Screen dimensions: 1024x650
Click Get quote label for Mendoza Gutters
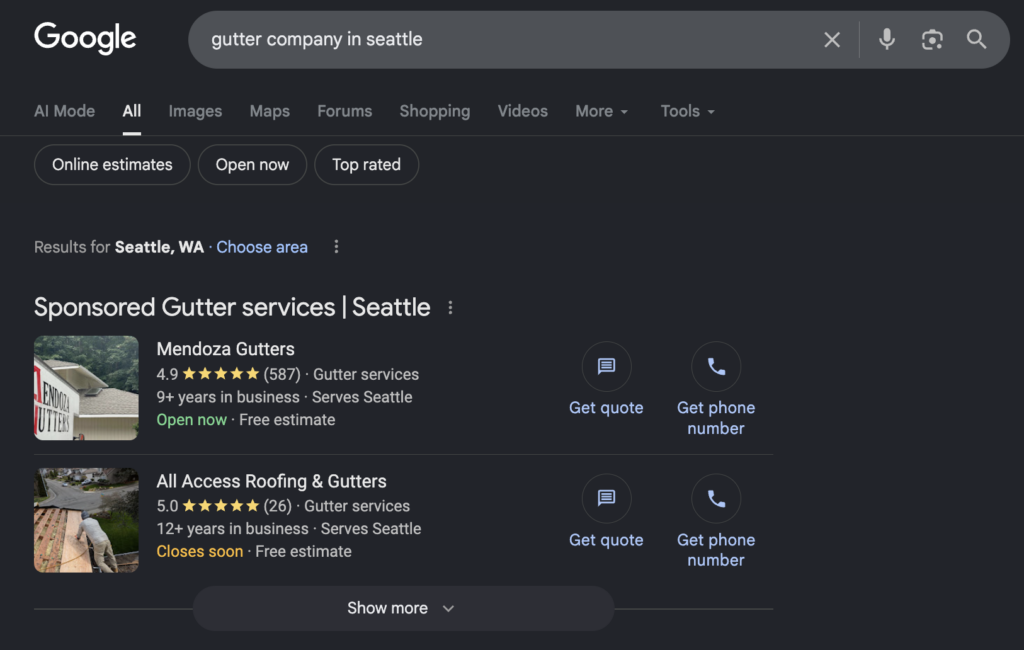[606, 408]
